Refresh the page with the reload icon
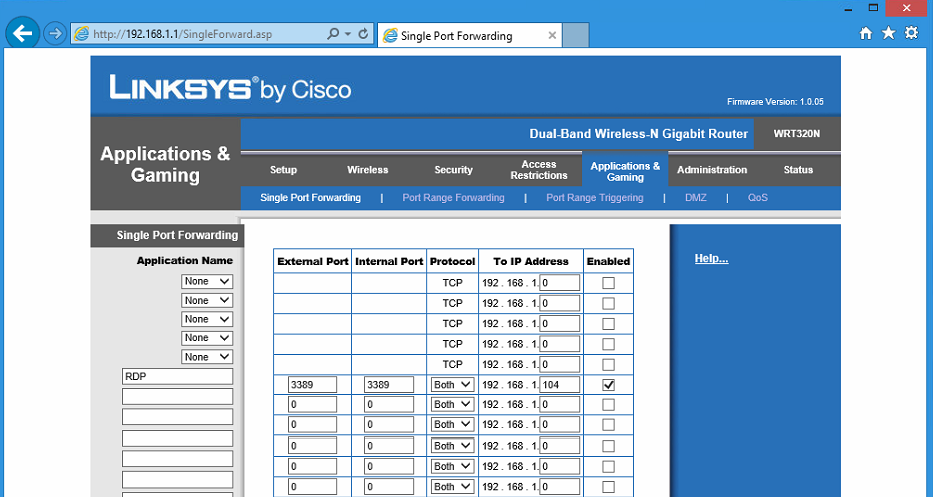The width and height of the screenshot is (933, 497). click(x=364, y=34)
